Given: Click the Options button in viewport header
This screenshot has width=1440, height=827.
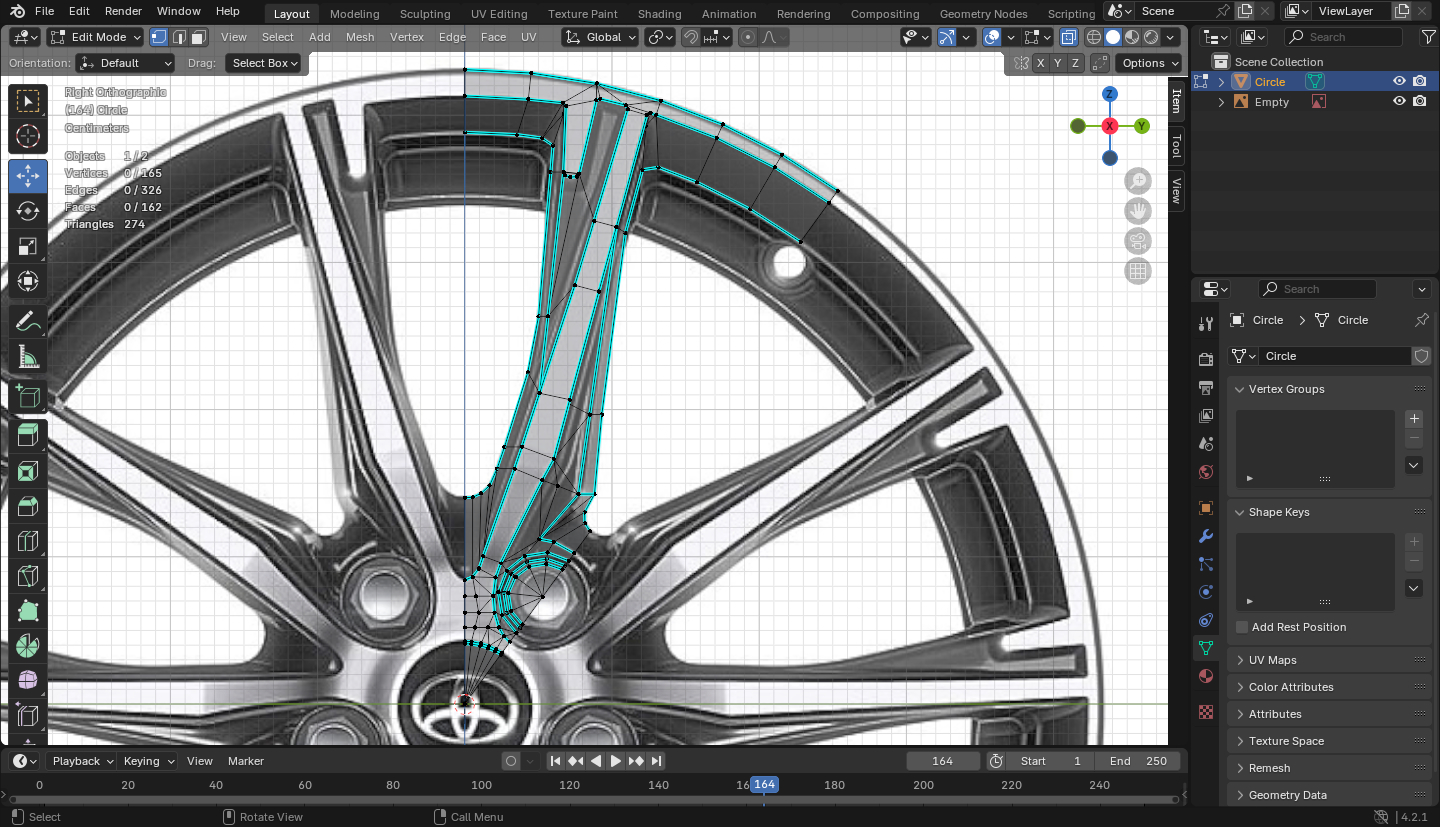Looking at the screenshot, I should (x=1143, y=63).
